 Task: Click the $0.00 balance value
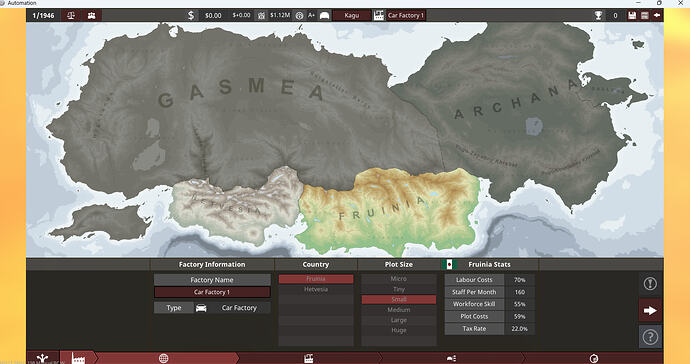[213, 15]
